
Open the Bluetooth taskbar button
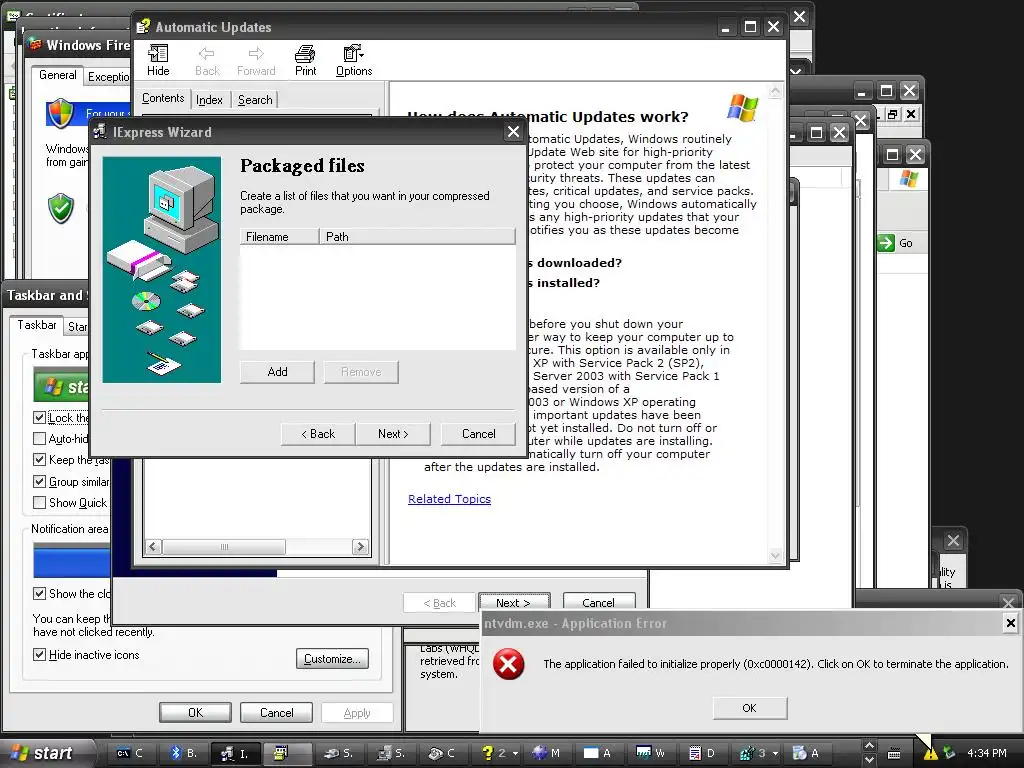coord(184,753)
